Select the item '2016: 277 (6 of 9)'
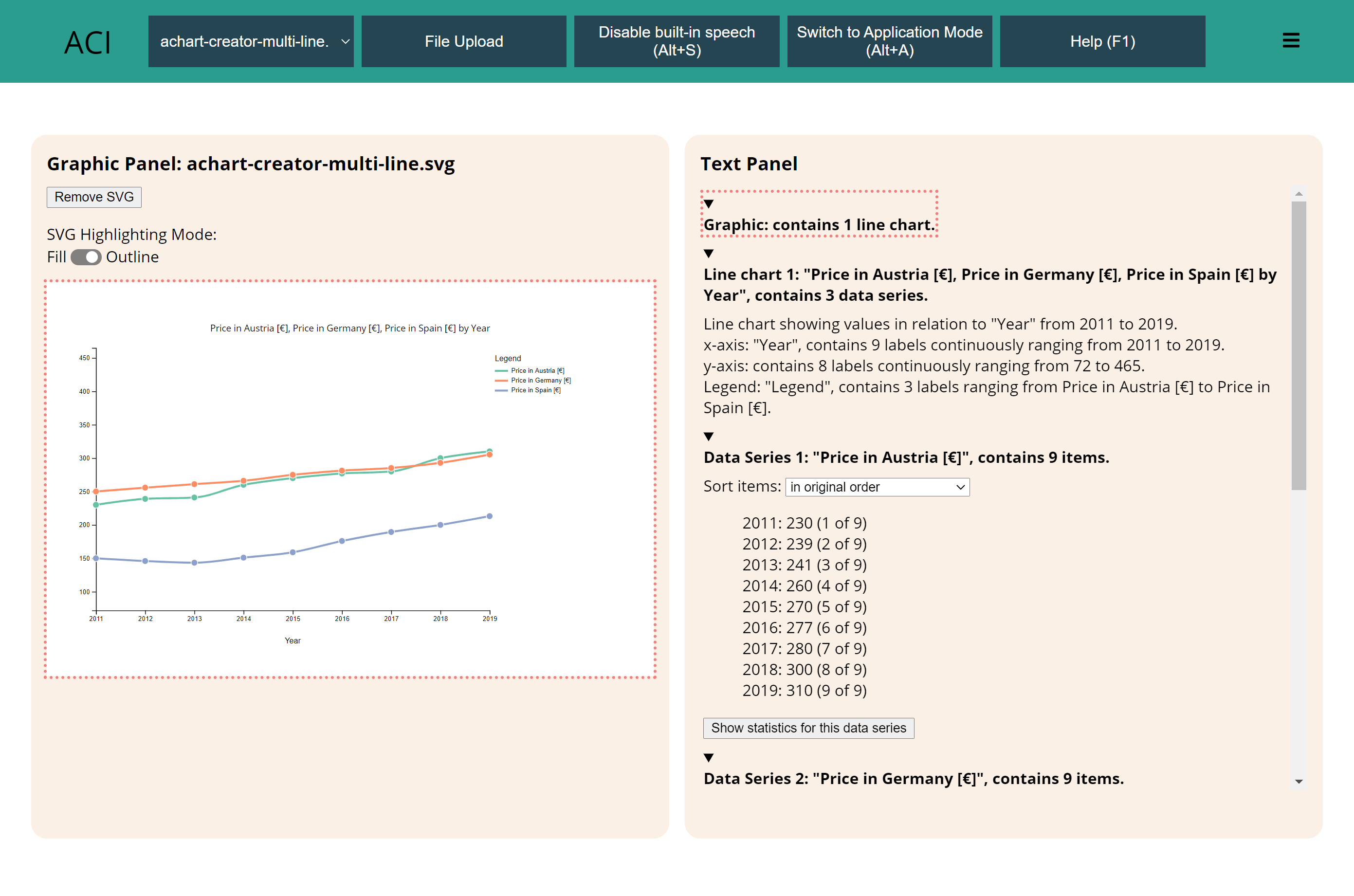Screen dimensions: 1354x896 (805, 628)
